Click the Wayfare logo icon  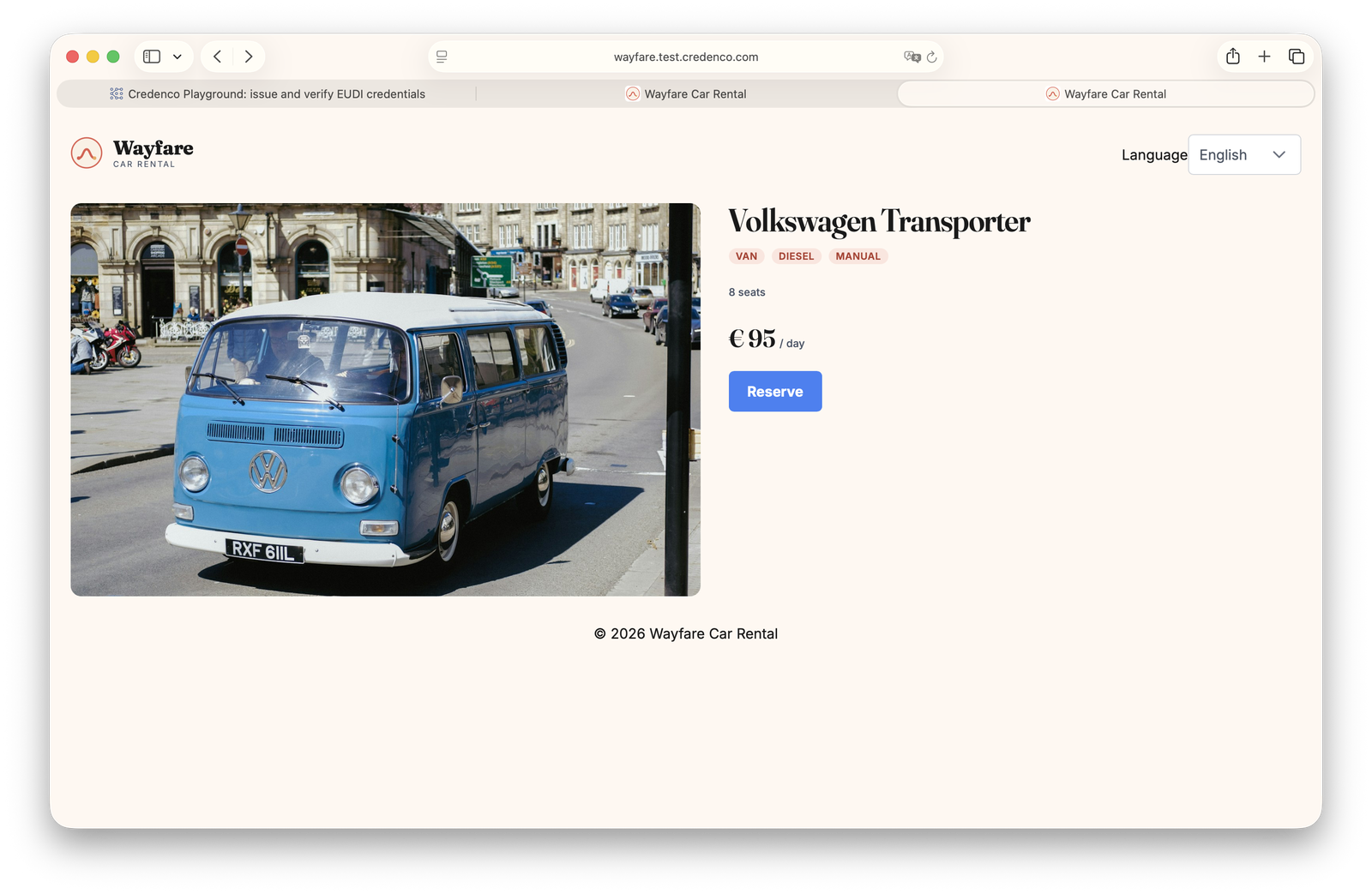click(x=87, y=153)
